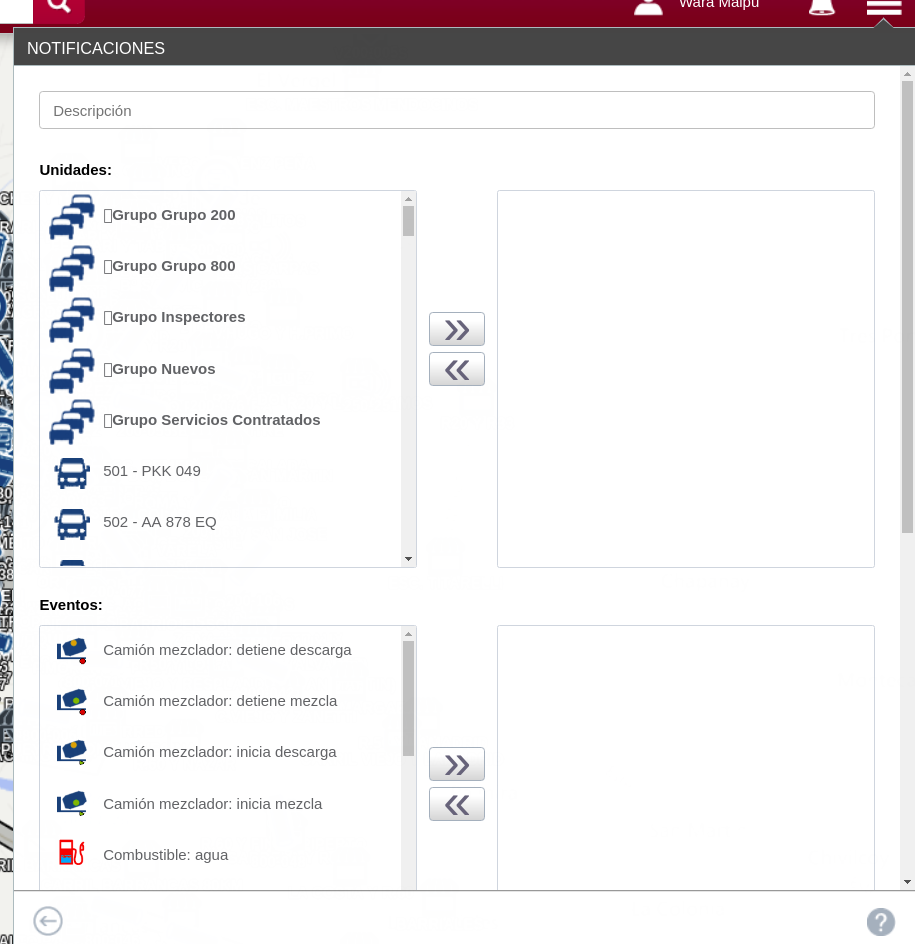Screen dimensions: 915x944
Task: Open help question mark icon
Action: click(x=880, y=921)
